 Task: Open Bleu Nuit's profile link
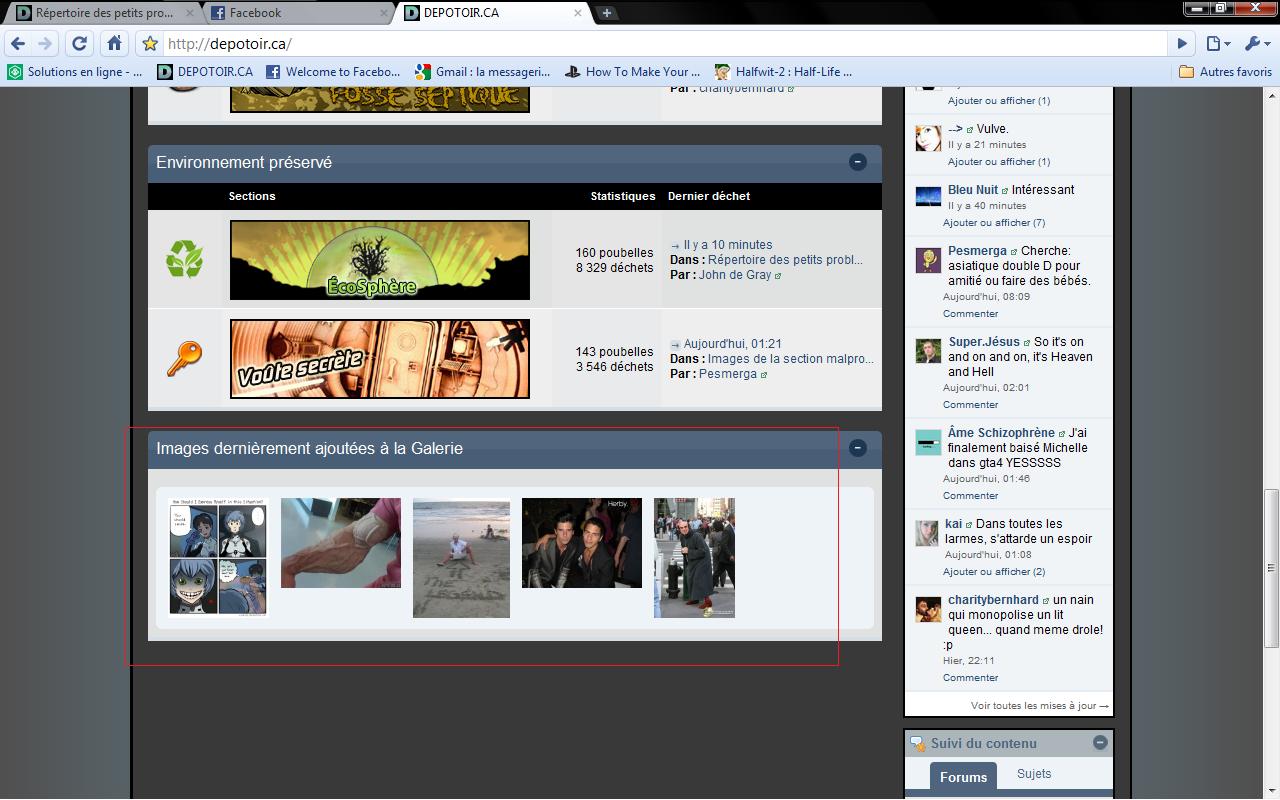(x=973, y=190)
